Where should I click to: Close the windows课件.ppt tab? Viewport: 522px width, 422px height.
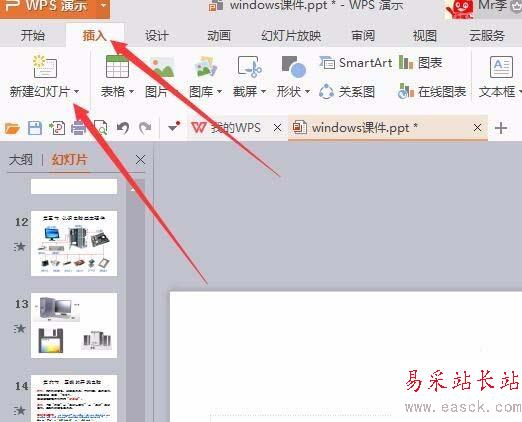477,127
